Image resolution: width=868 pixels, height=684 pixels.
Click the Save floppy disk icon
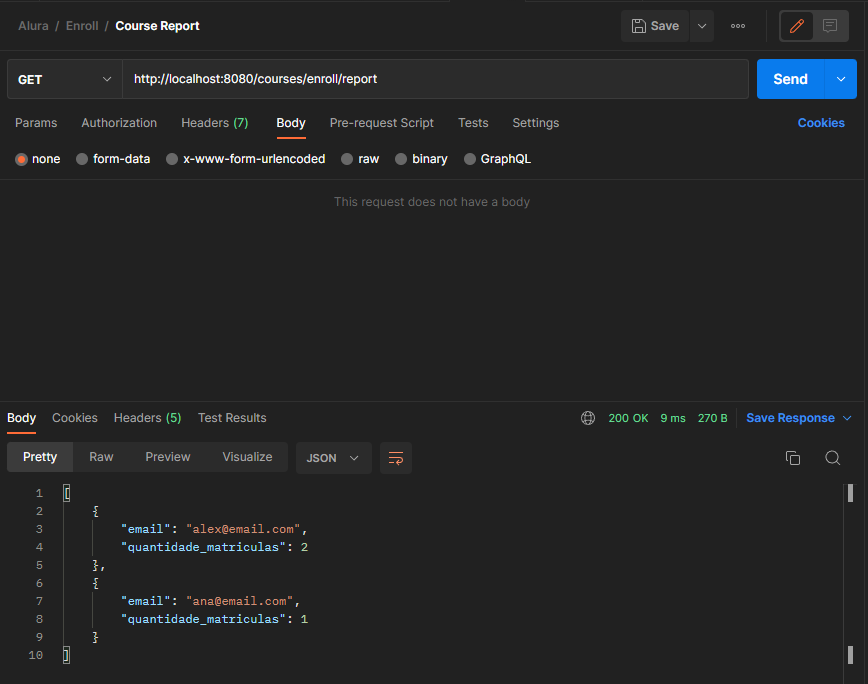coord(638,26)
